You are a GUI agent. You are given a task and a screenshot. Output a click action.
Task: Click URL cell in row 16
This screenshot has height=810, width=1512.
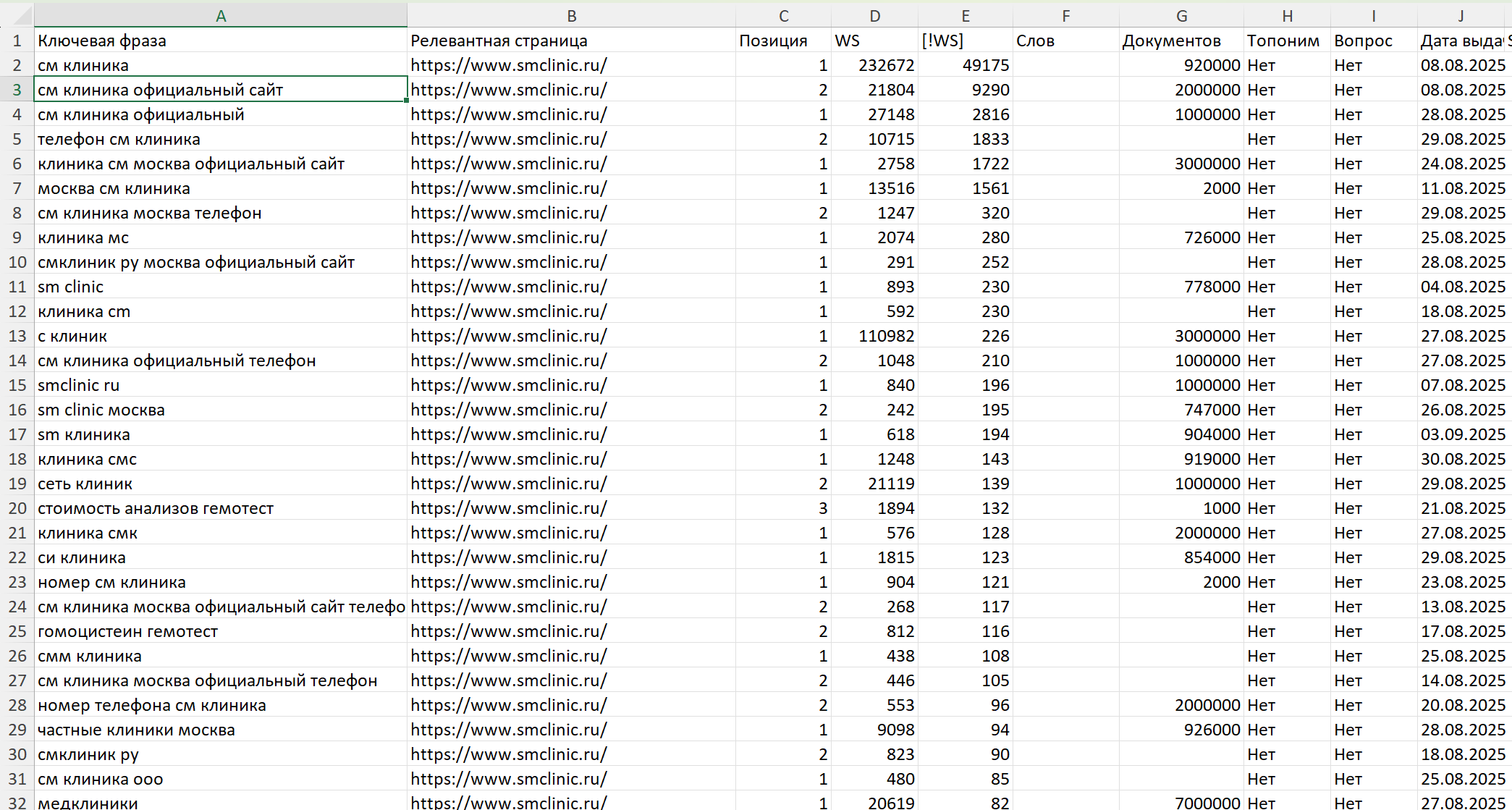[572, 410]
